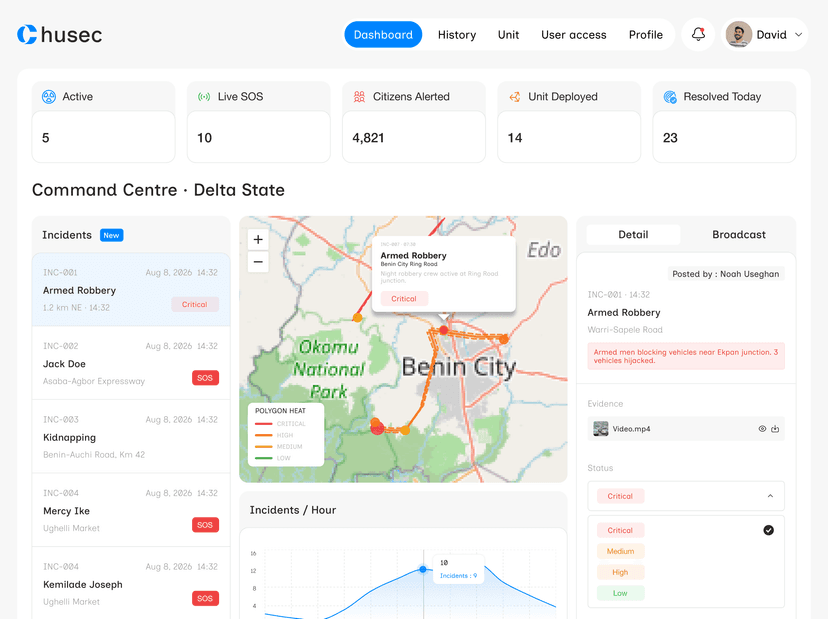Image resolution: width=828 pixels, height=619 pixels.
Task: Open the notifications bell
Action: coord(698,35)
